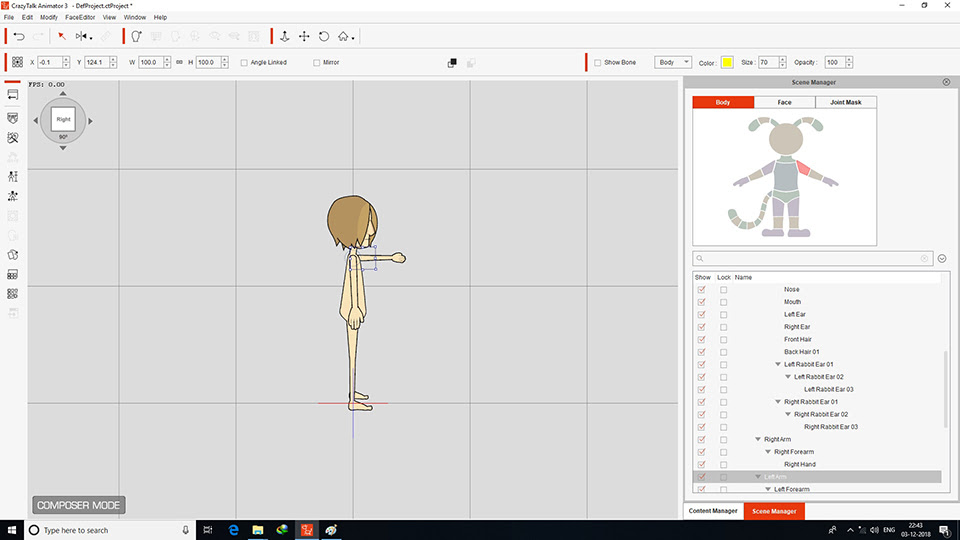Click the overlapping shapes layer sidebar icon
This screenshot has height=540, width=960.
[x=13, y=255]
